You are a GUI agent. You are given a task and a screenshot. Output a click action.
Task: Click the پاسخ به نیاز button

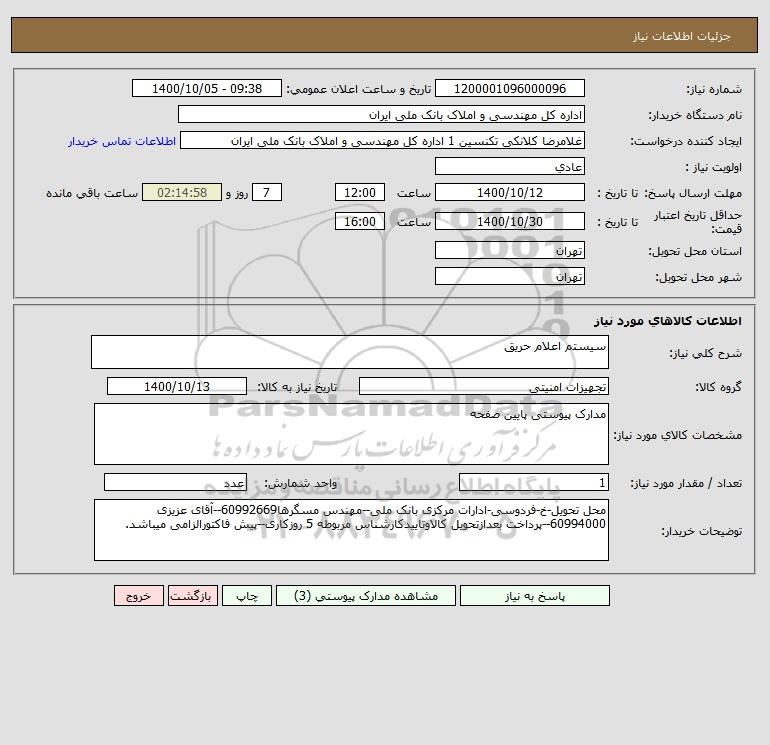(535, 596)
